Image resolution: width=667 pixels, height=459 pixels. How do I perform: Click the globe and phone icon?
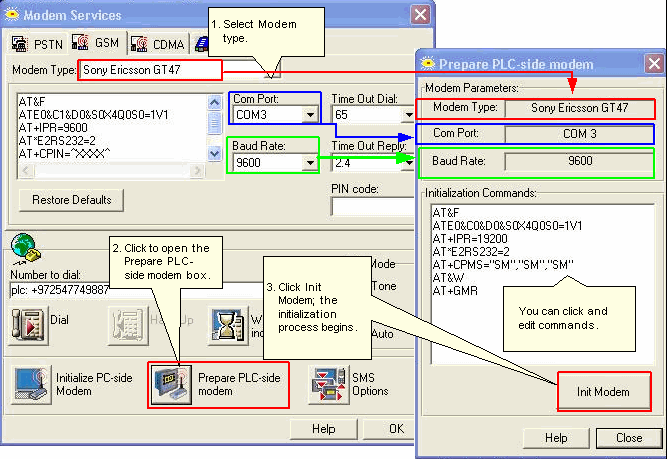pyautogui.click(x=25, y=250)
